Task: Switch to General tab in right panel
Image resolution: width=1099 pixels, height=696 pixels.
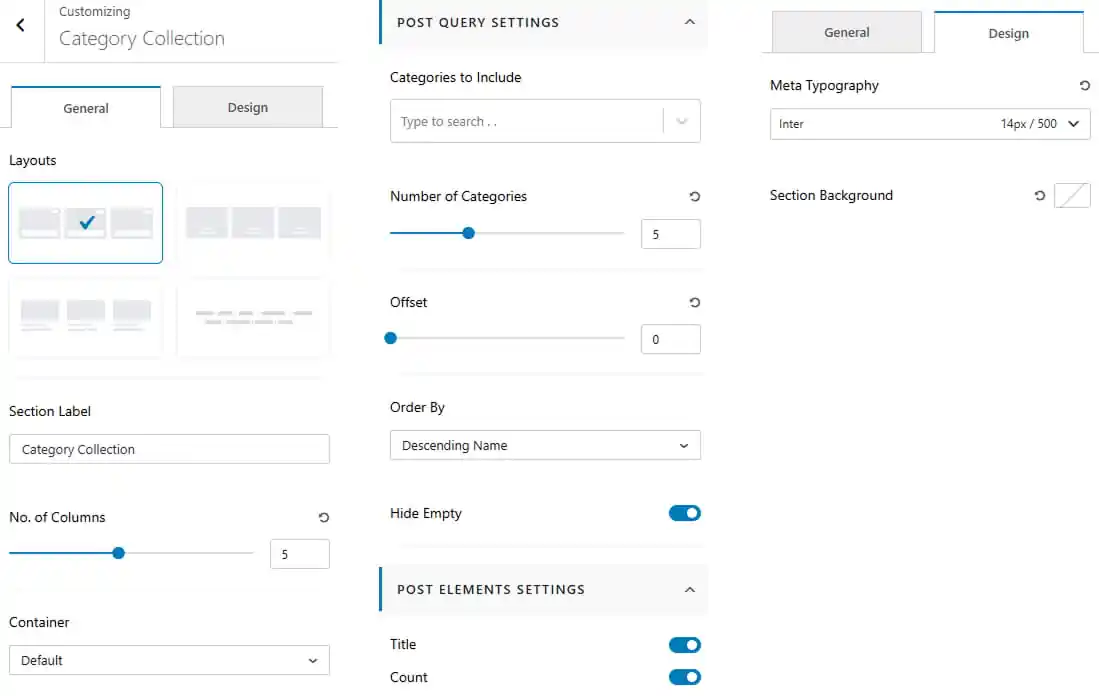Action: 847,32
